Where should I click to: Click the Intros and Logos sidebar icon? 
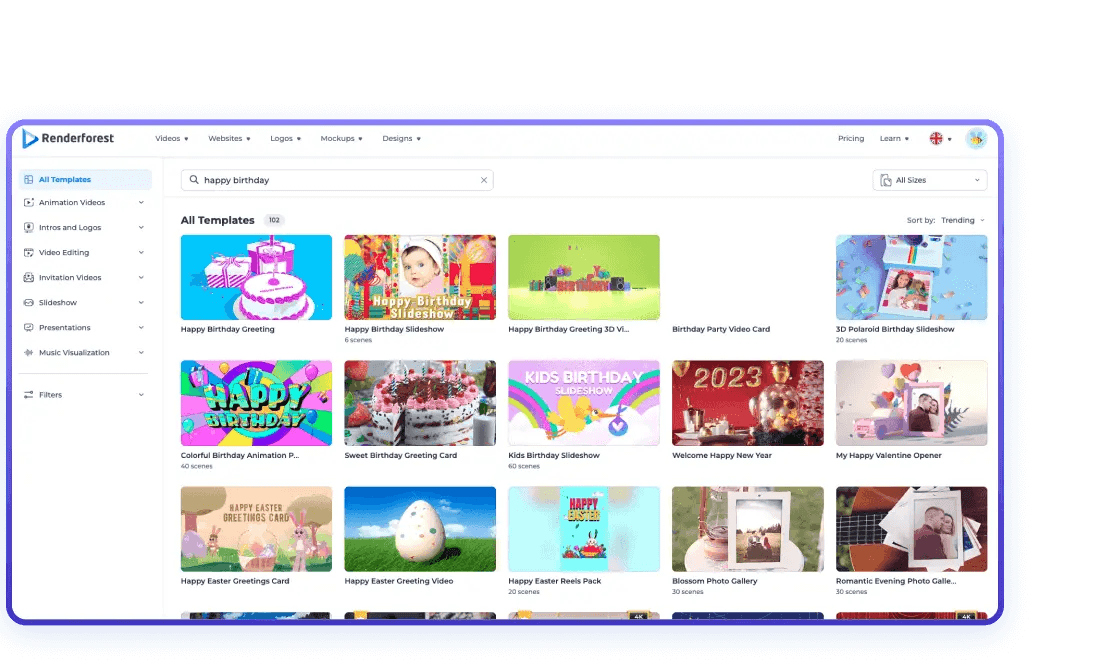(28, 228)
